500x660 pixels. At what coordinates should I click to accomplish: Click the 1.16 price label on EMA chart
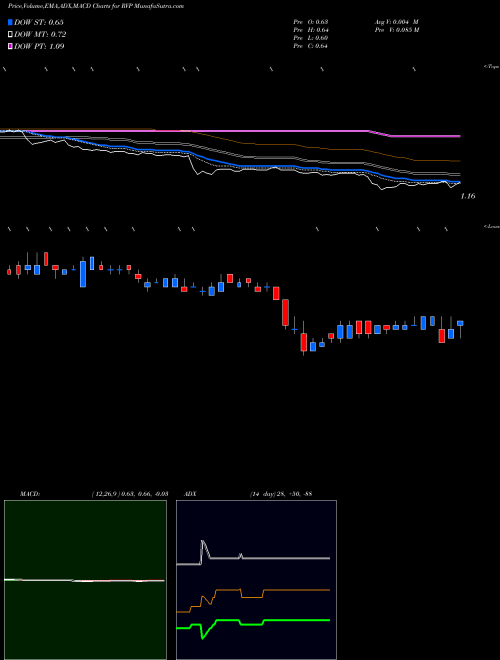pos(468,196)
